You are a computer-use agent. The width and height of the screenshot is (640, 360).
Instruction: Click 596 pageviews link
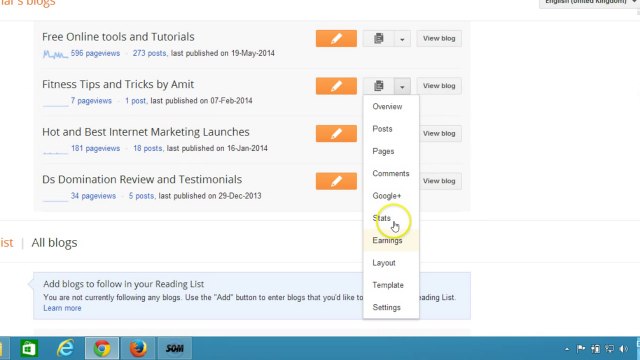point(95,53)
